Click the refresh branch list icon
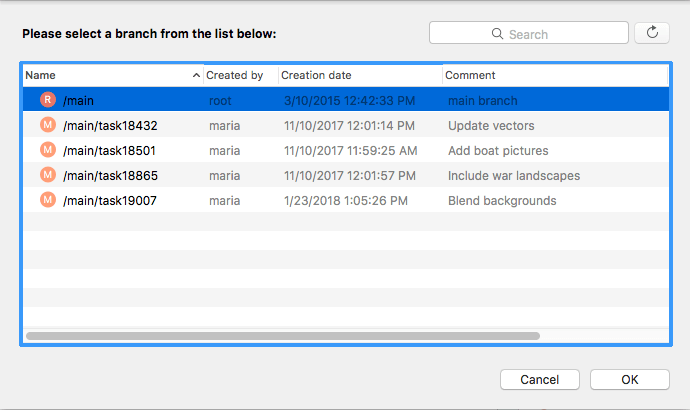 tap(652, 33)
